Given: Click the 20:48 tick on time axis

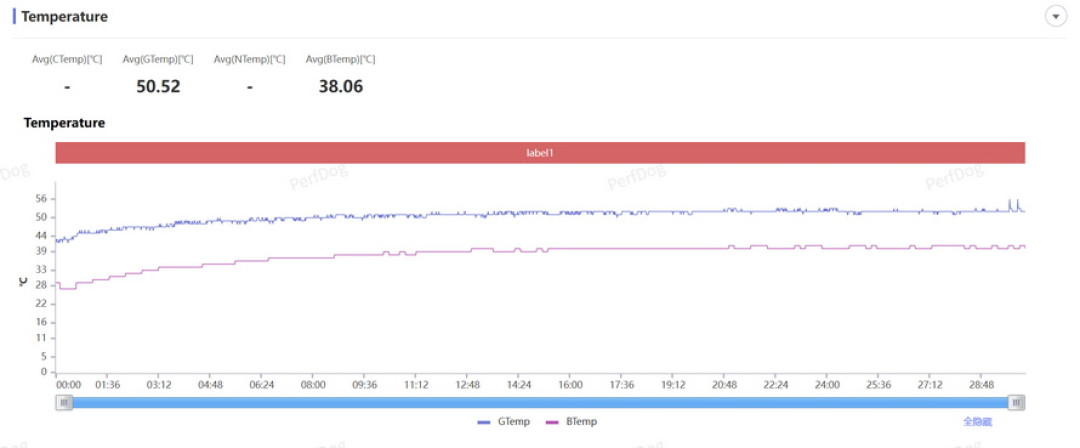Looking at the screenshot, I should pos(724,385).
